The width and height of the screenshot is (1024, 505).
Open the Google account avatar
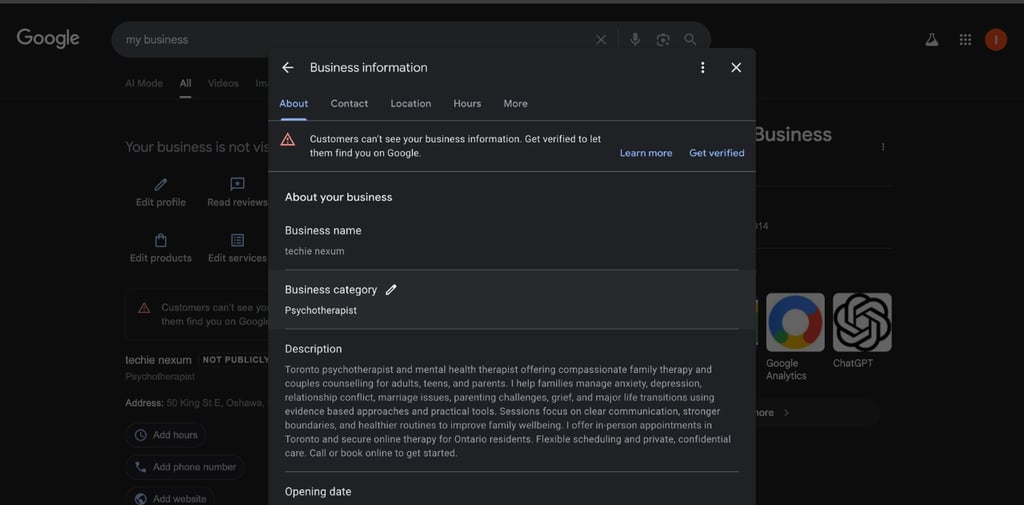pos(996,40)
